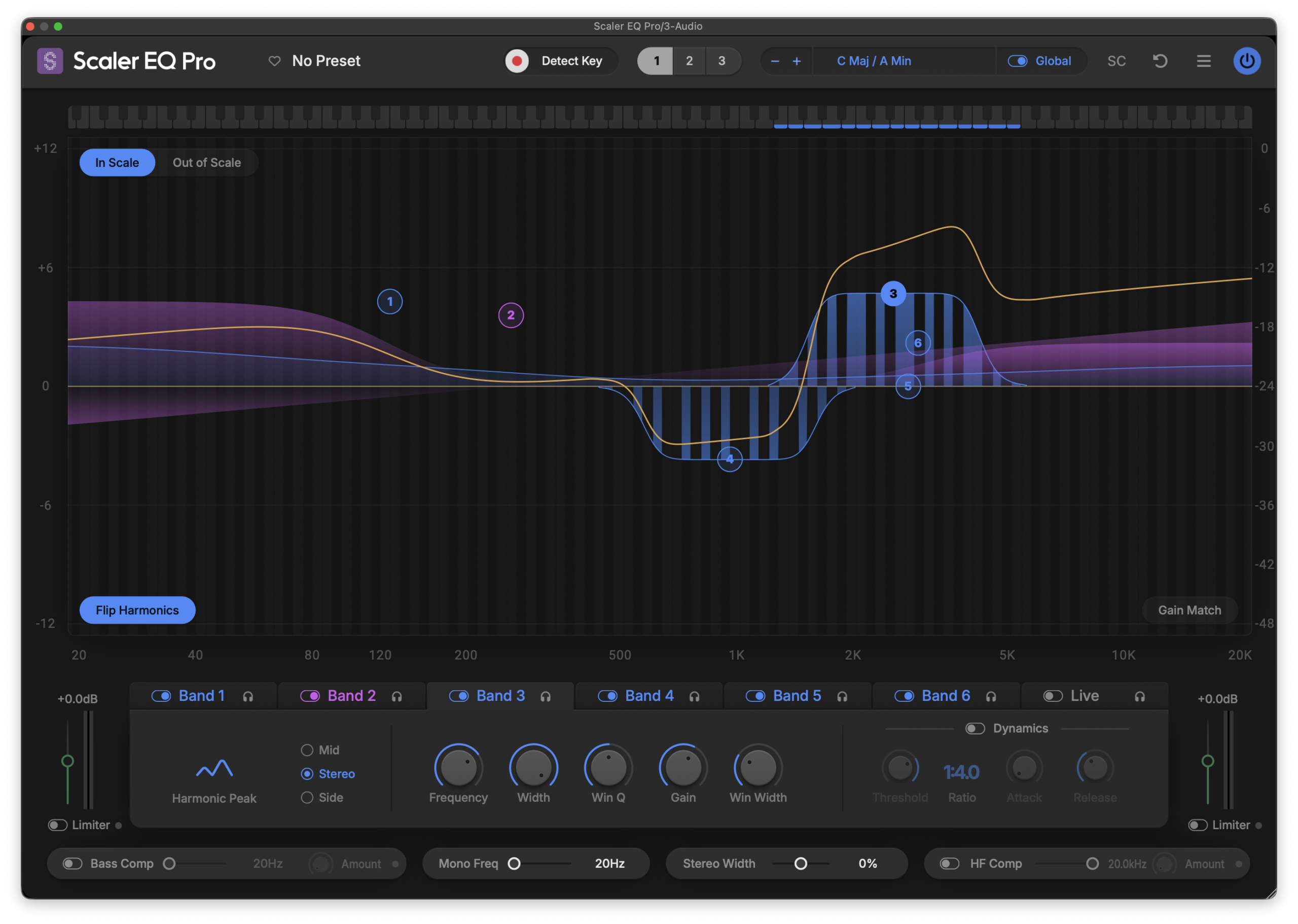Solo Band 3 with its headphone icon
Viewport: 1298px width, 924px height.
[546, 696]
